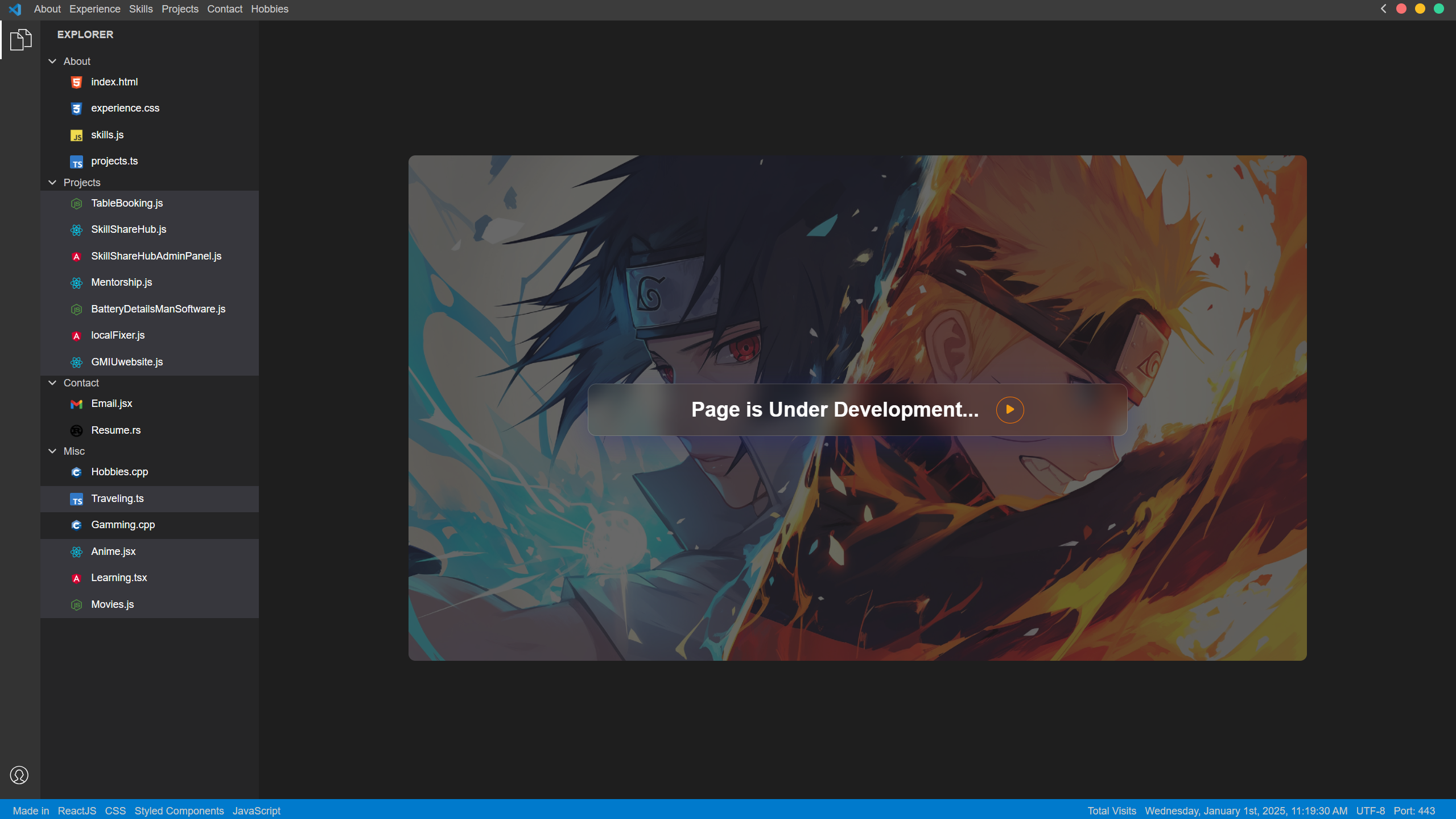
Task: Click the TS icon beside Traveling.ts
Action: [76, 499]
